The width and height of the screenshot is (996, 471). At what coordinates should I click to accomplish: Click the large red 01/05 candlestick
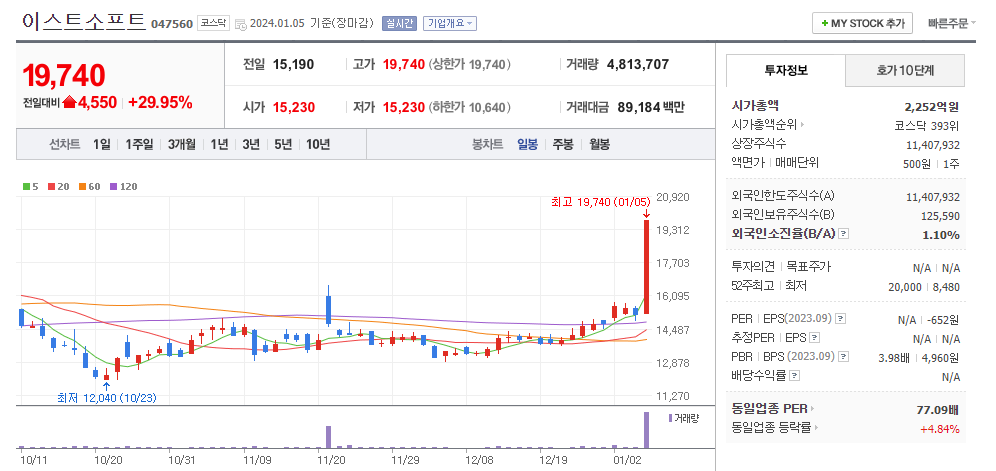(647, 266)
